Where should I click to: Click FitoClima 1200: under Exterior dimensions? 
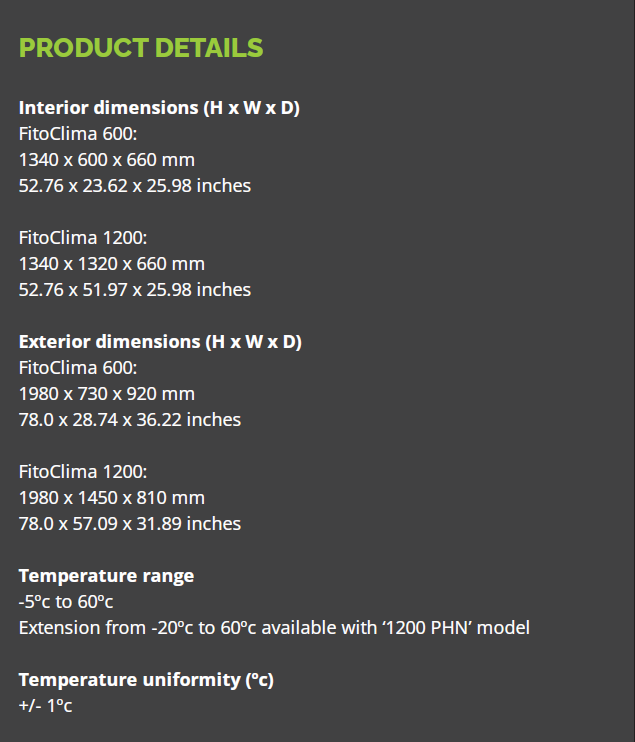(83, 472)
